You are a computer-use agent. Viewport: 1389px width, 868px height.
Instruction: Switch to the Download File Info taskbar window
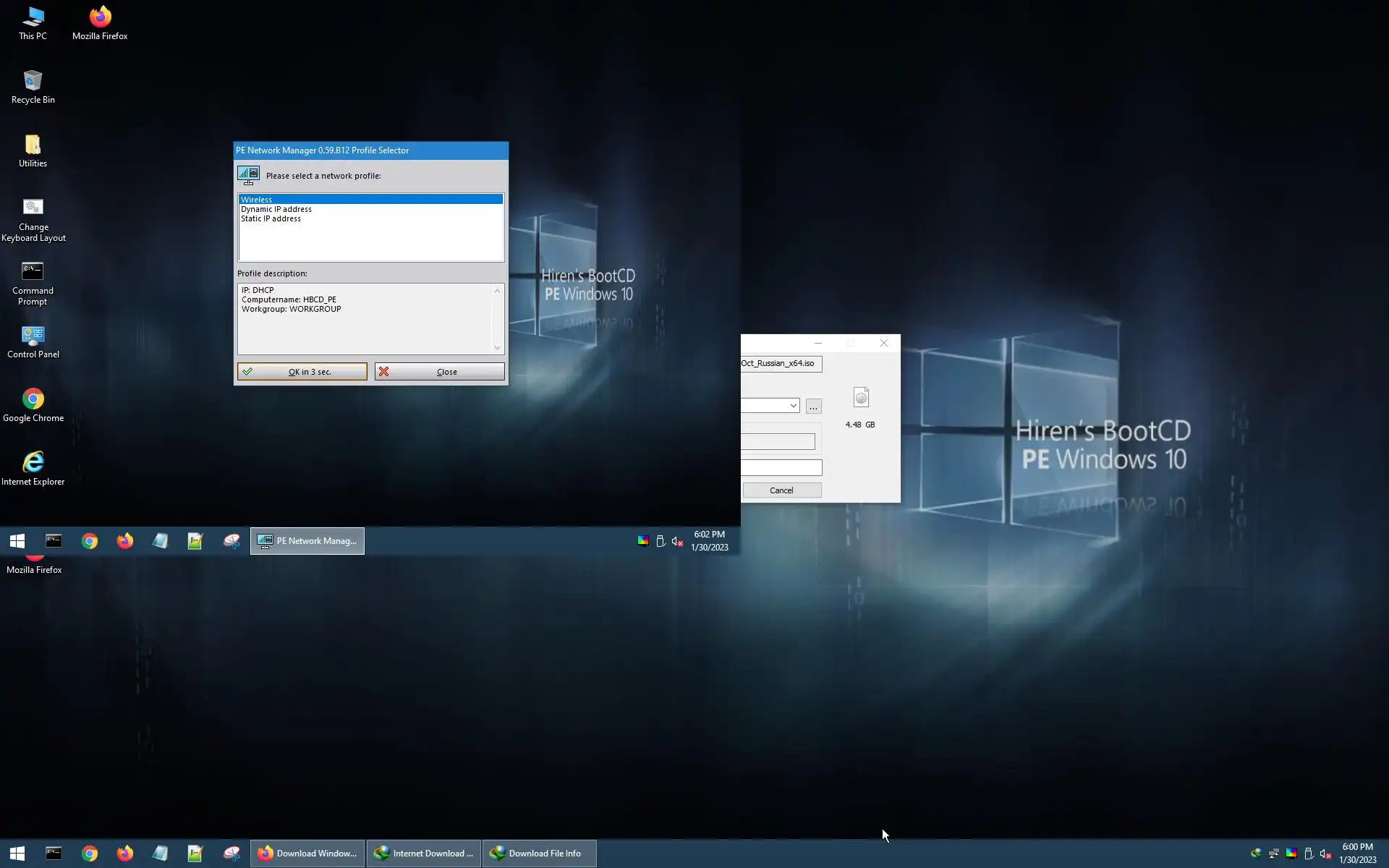pos(539,854)
